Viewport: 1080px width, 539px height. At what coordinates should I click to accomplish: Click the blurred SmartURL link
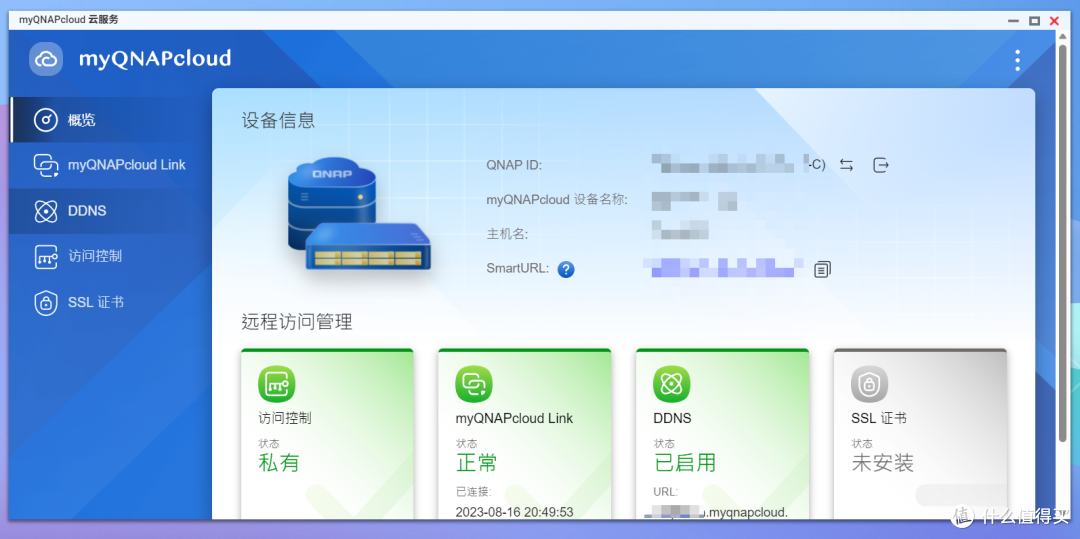pos(723,268)
